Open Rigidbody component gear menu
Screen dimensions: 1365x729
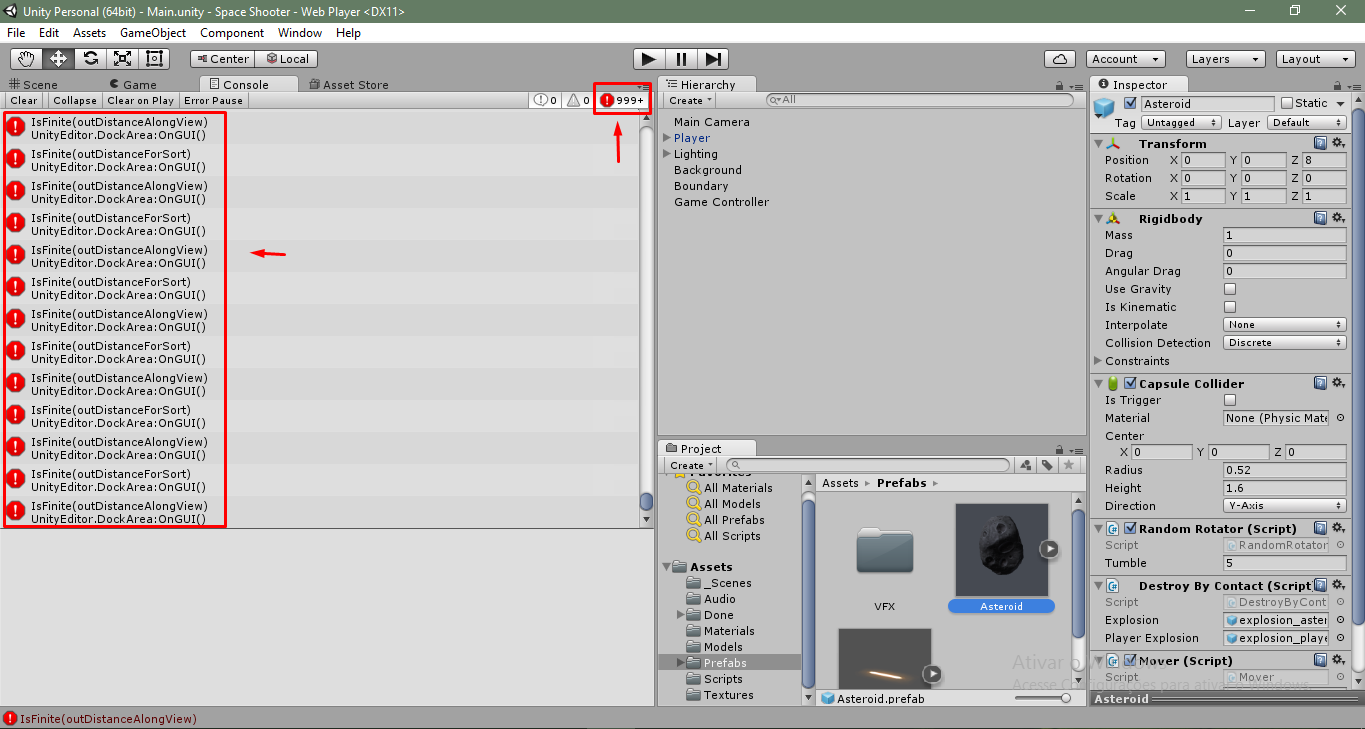pos(1338,219)
